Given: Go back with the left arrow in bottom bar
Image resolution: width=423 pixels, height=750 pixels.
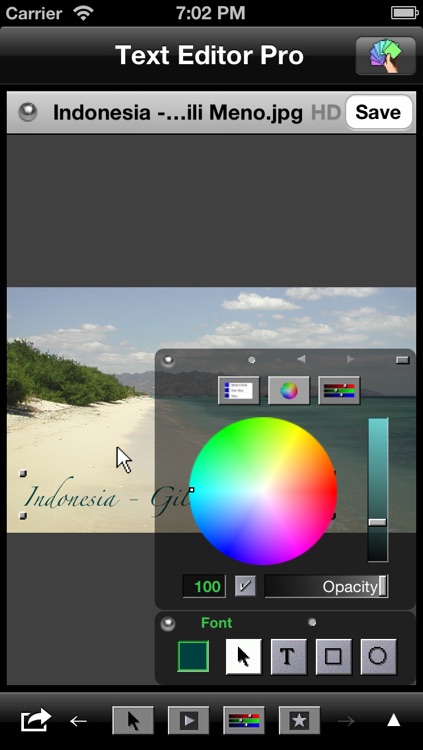Looking at the screenshot, I should point(78,721).
